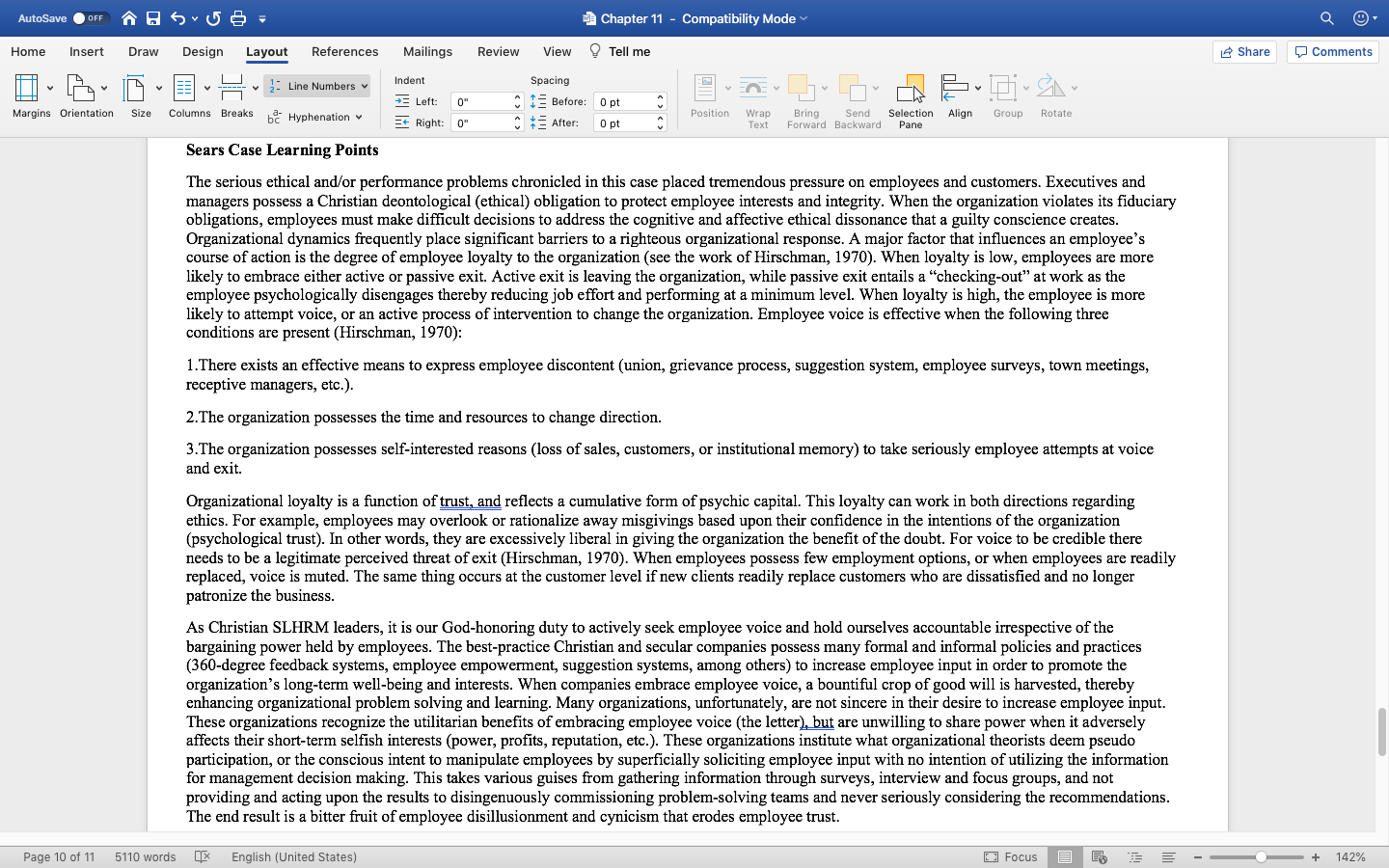Click the Wrap Text icon
Screen dimensions: 1389x868
(x=753, y=88)
